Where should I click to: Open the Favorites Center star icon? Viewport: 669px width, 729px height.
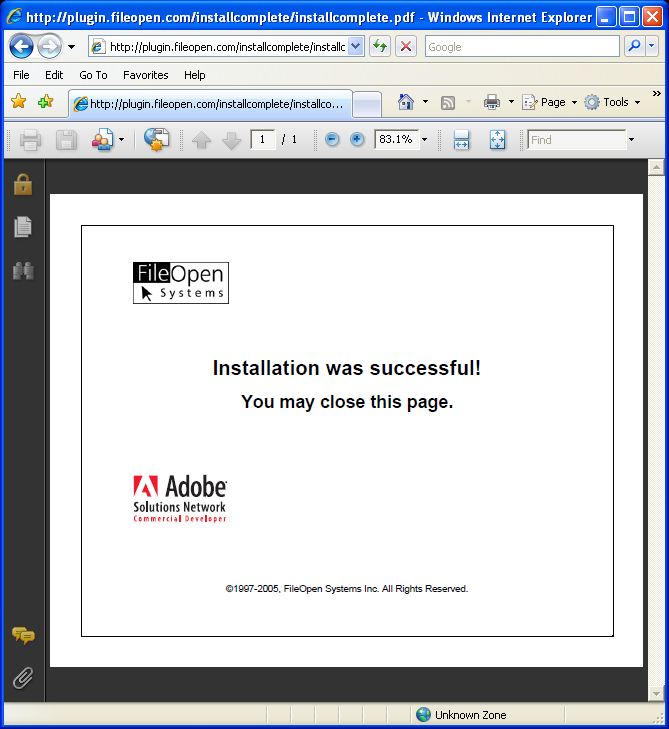click(x=19, y=101)
